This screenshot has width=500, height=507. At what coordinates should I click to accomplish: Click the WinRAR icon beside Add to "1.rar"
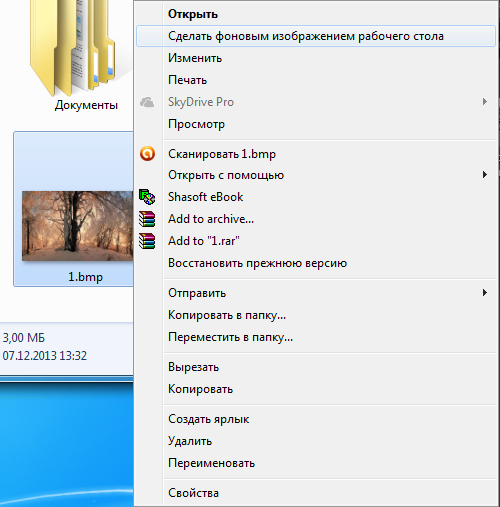[147, 241]
